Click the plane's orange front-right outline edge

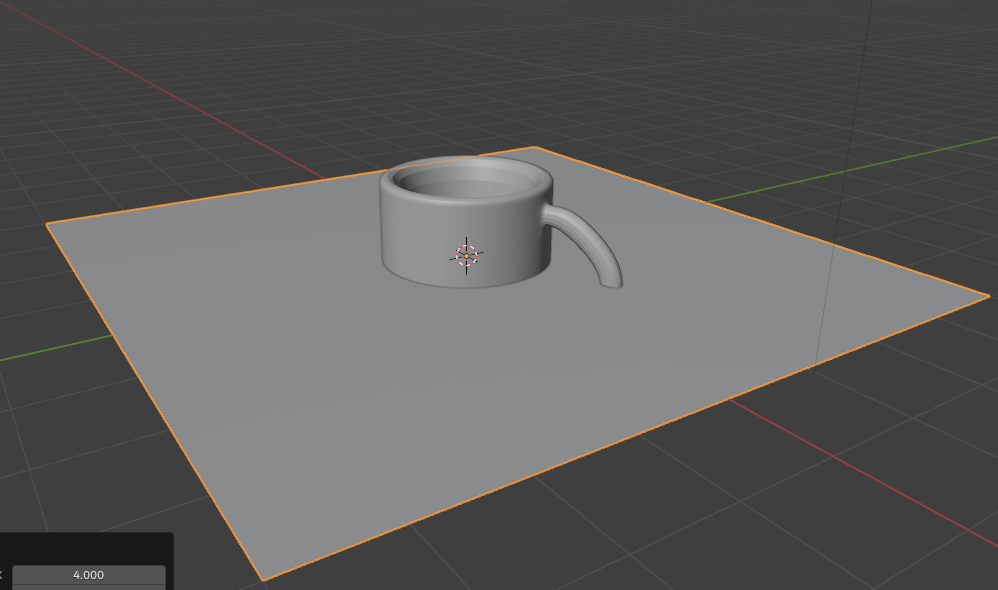click(620, 438)
